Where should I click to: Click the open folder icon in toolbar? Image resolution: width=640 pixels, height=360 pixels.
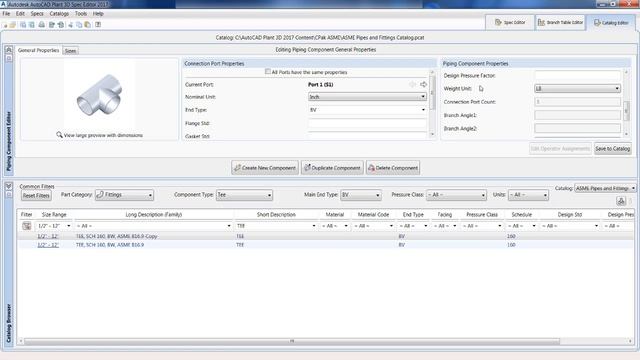(x=13, y=25)
